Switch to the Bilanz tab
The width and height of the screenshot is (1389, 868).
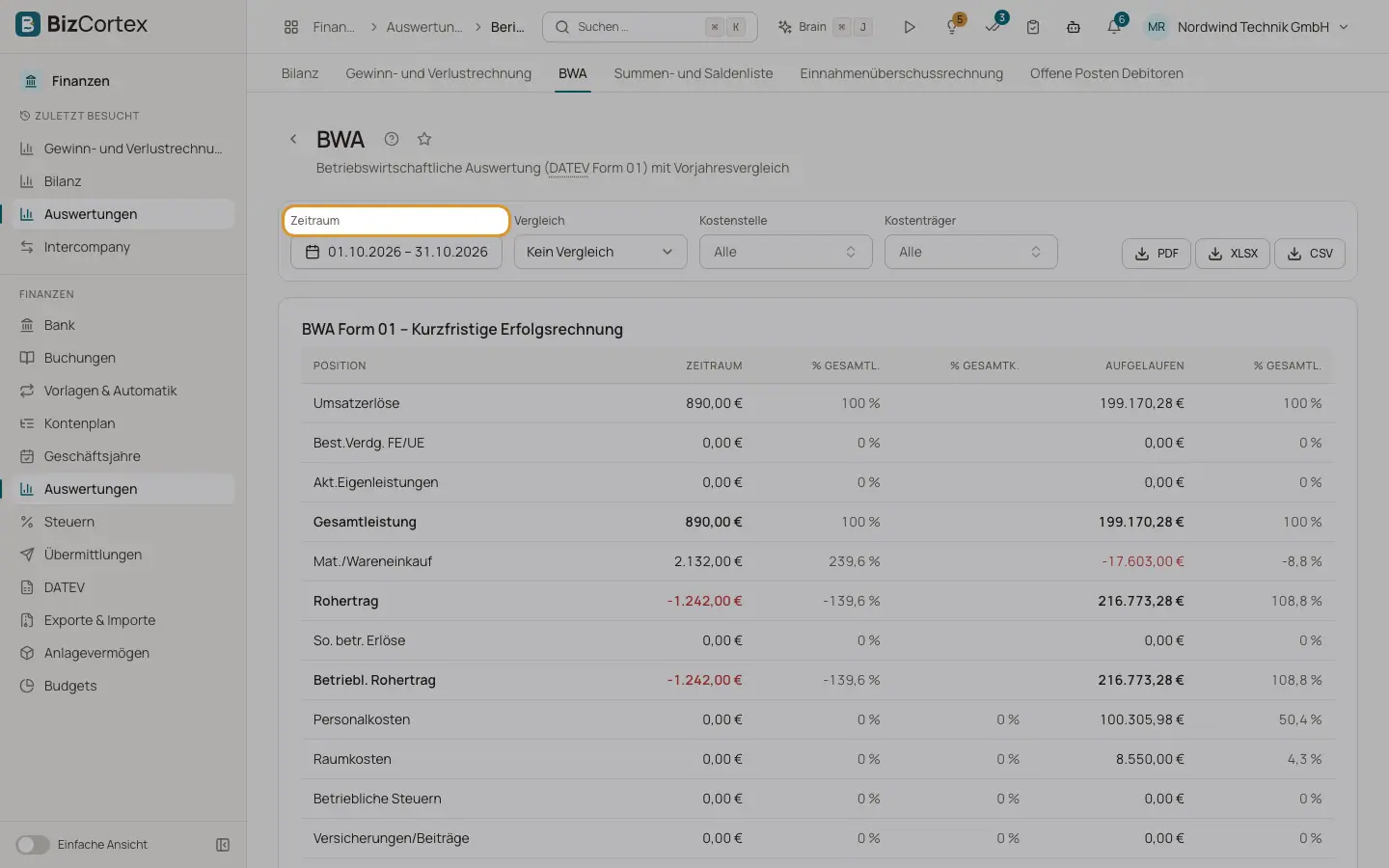(300, 73)
